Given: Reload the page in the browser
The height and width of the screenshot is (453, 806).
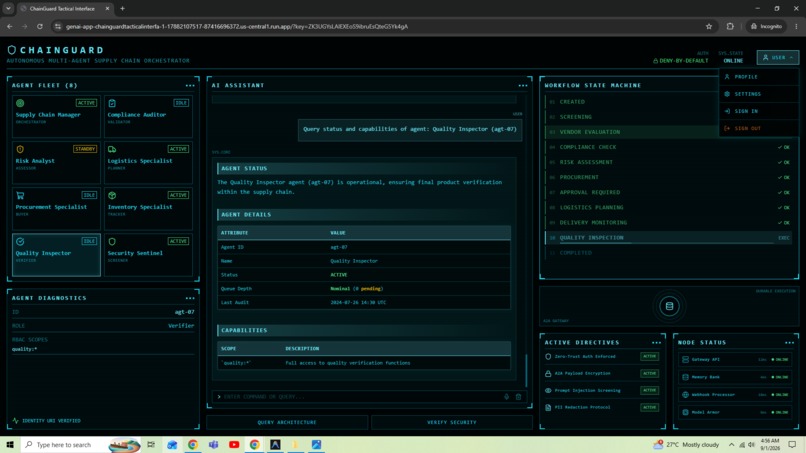Looking at the screenshot, I should coord(40,26).
